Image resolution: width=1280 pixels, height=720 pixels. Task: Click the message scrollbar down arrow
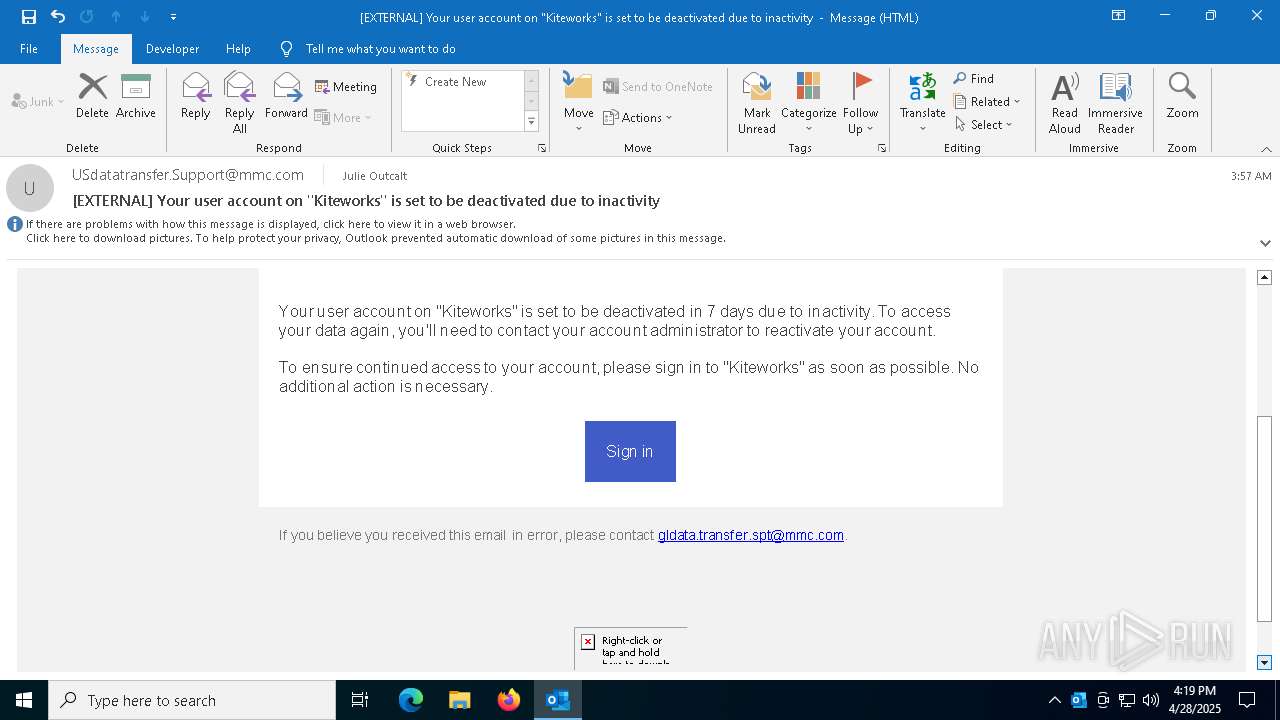1264,662
